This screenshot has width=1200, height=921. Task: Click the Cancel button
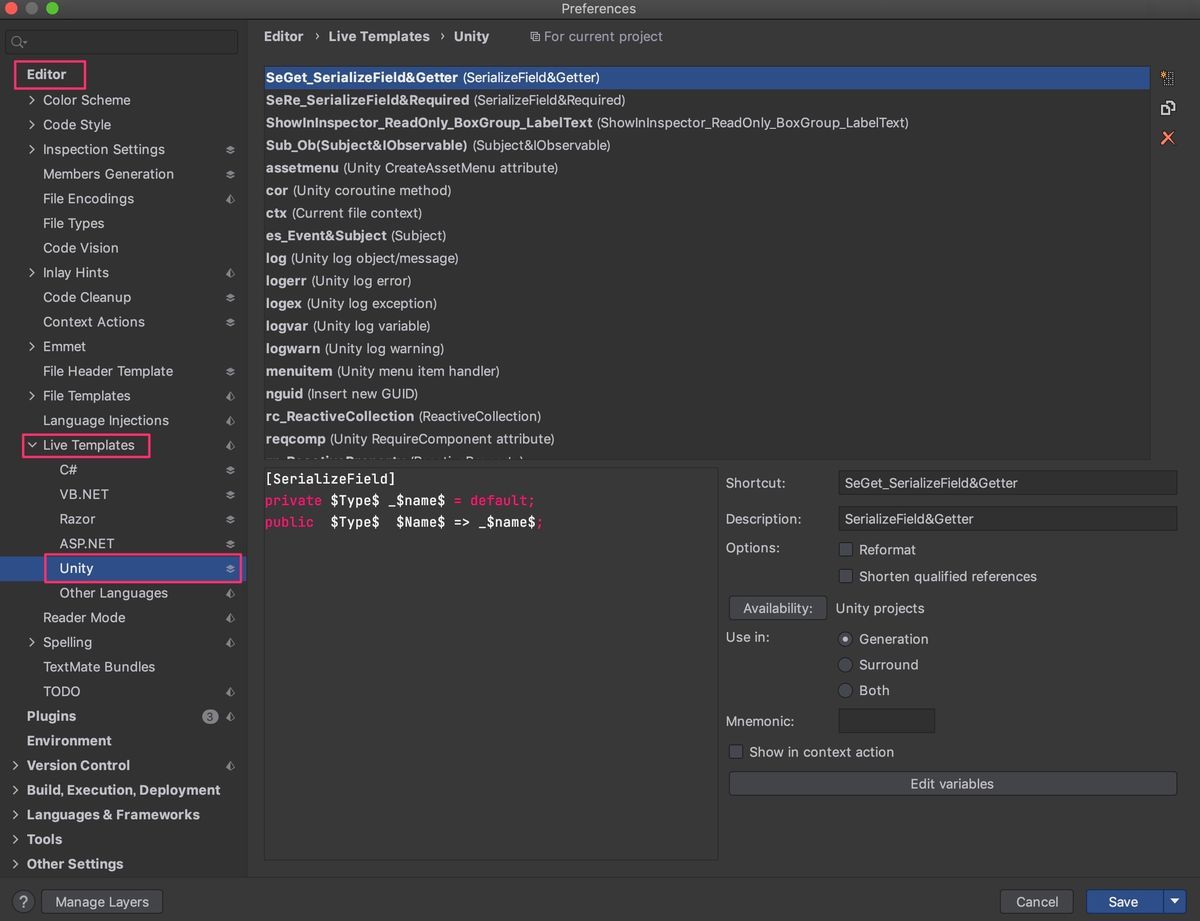point(1037,902)
